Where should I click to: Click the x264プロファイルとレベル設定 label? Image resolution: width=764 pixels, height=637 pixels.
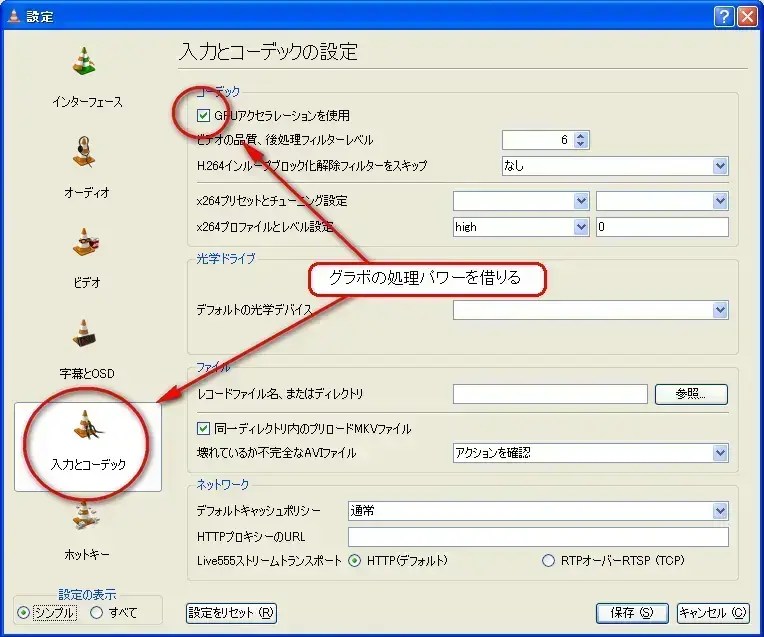tap(265, 227)
